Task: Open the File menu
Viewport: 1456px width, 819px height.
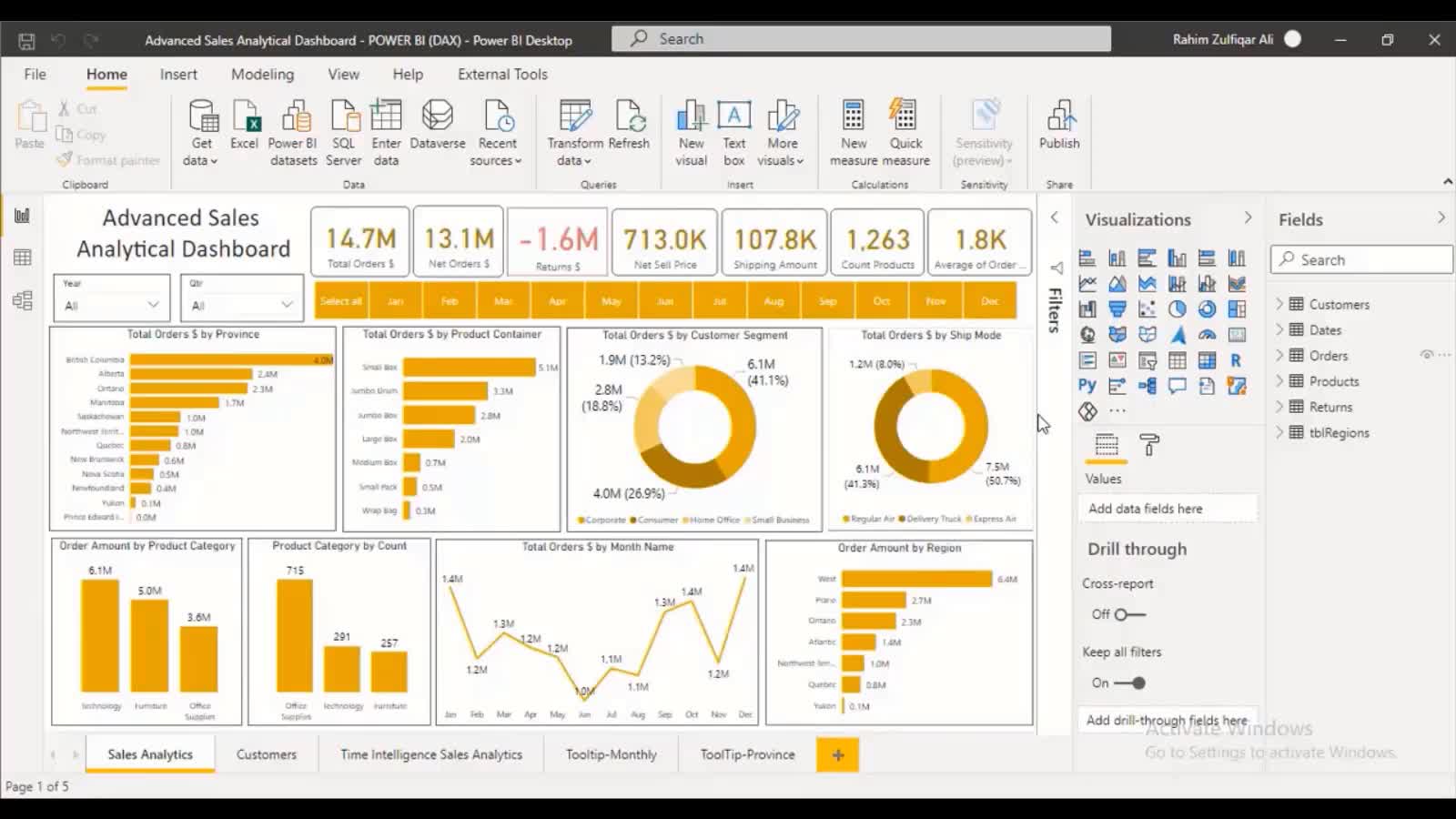Action: tap(35, 75)
